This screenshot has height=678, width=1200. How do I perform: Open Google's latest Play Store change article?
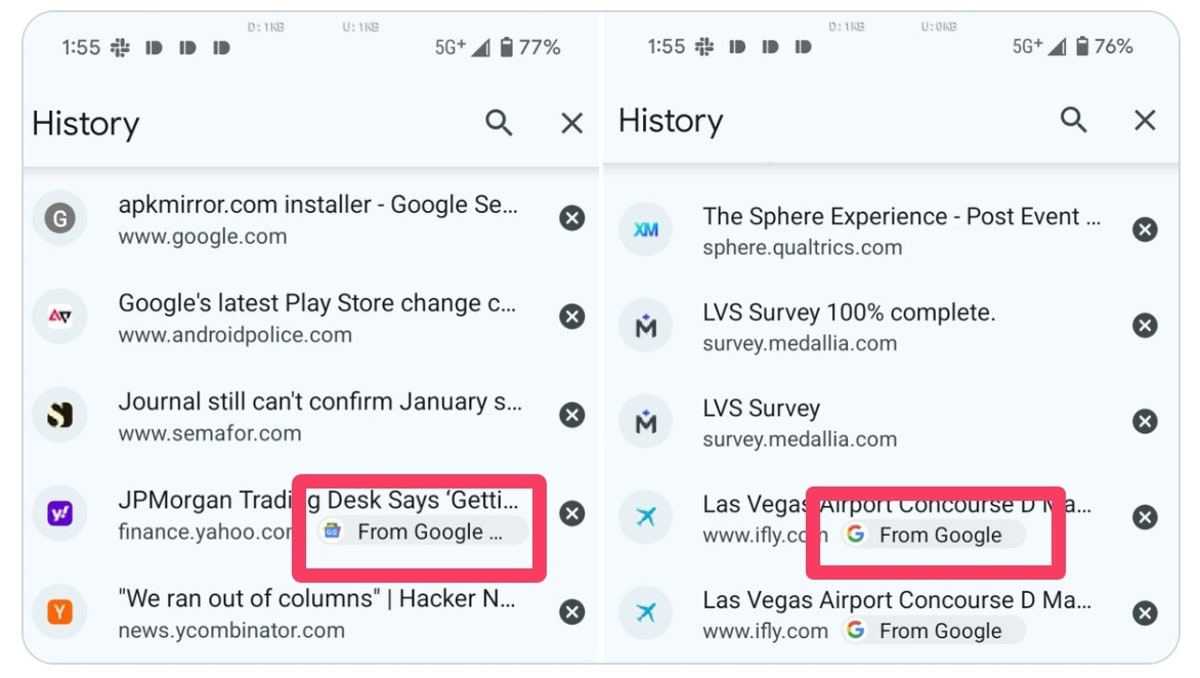[318, 317]
